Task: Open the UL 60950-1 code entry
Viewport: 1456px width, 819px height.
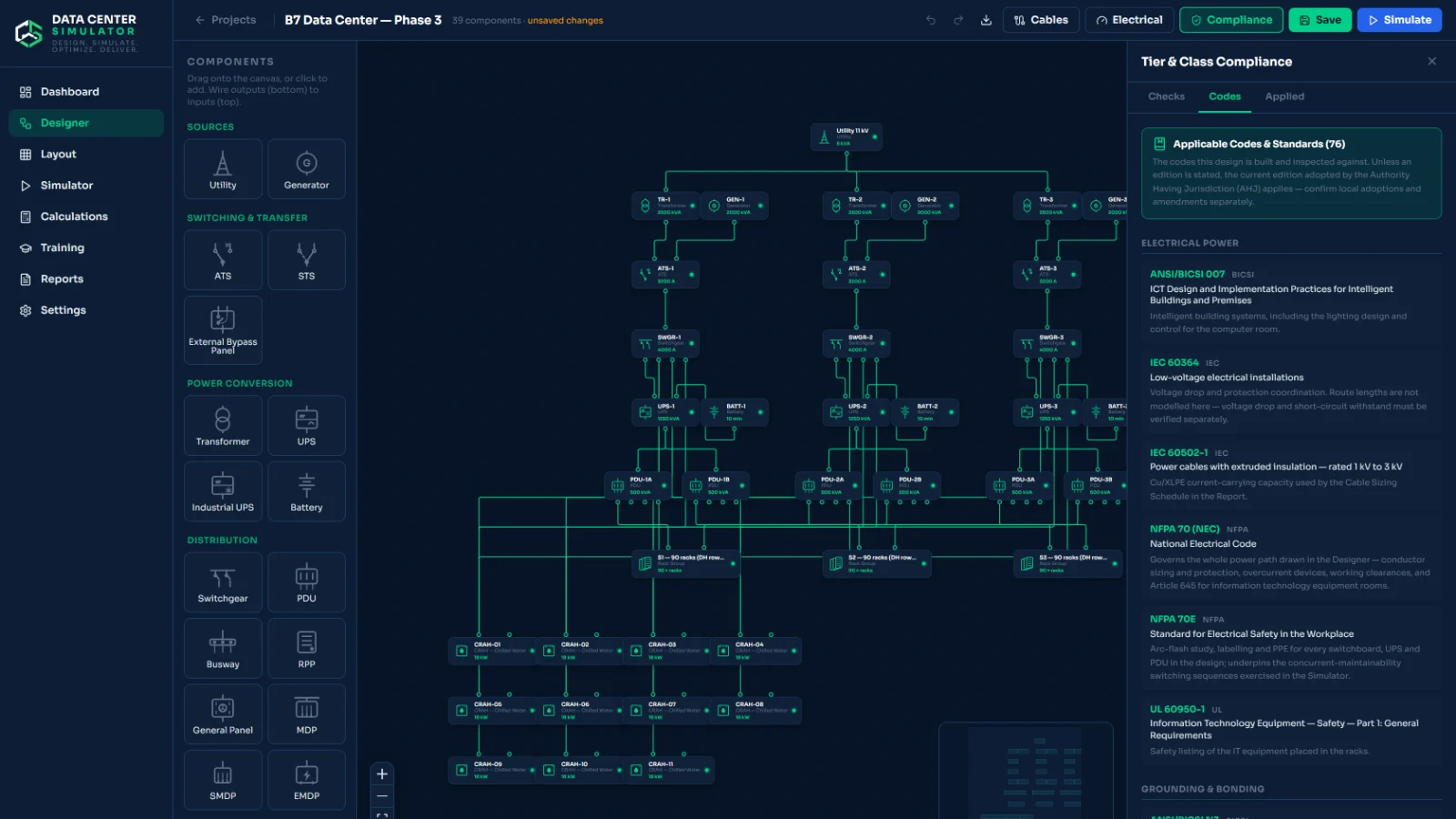Action: tap(1290, 730)
